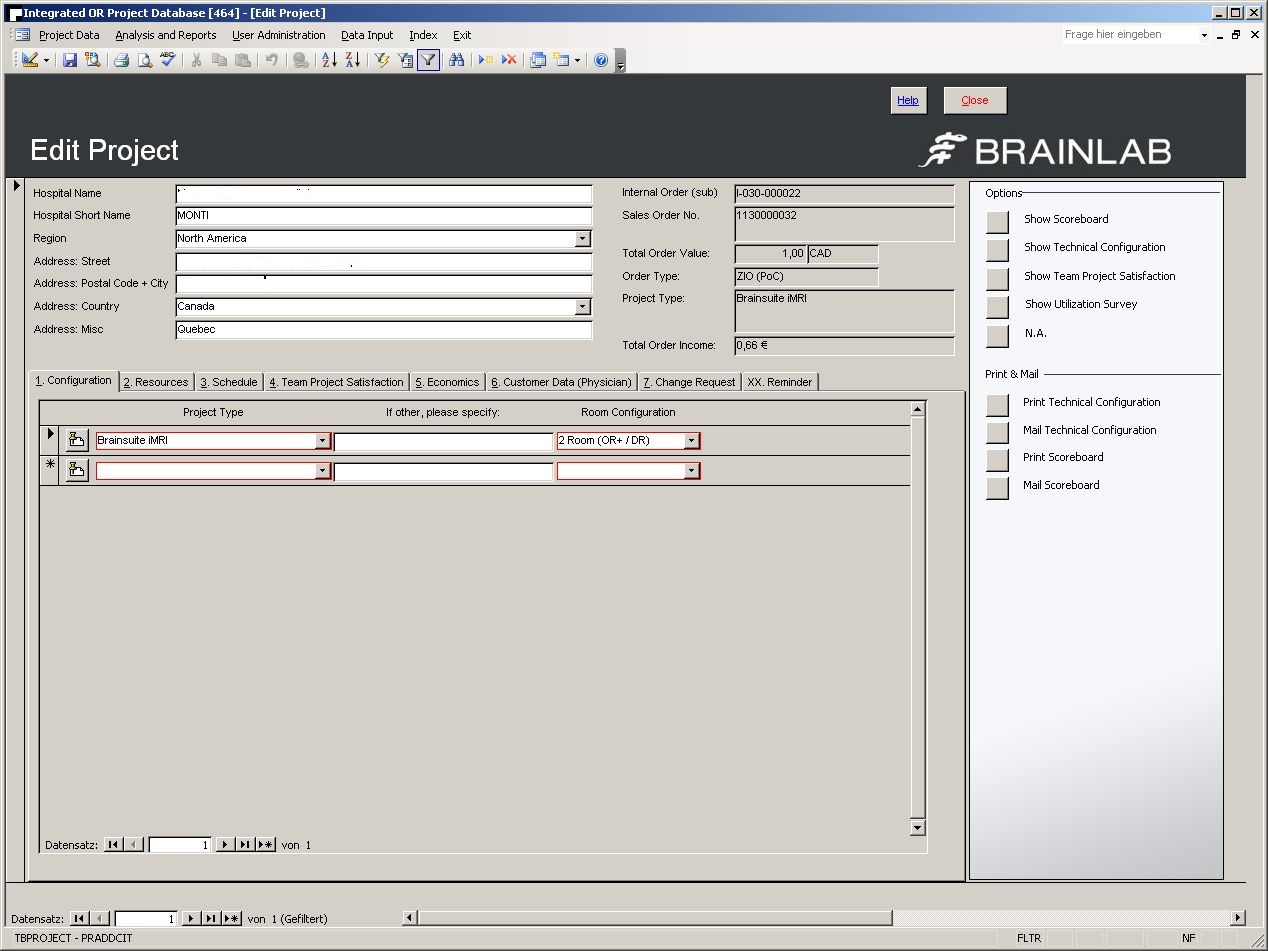
Task: Open Filter By Form icon
Action: tap(404, 60)
